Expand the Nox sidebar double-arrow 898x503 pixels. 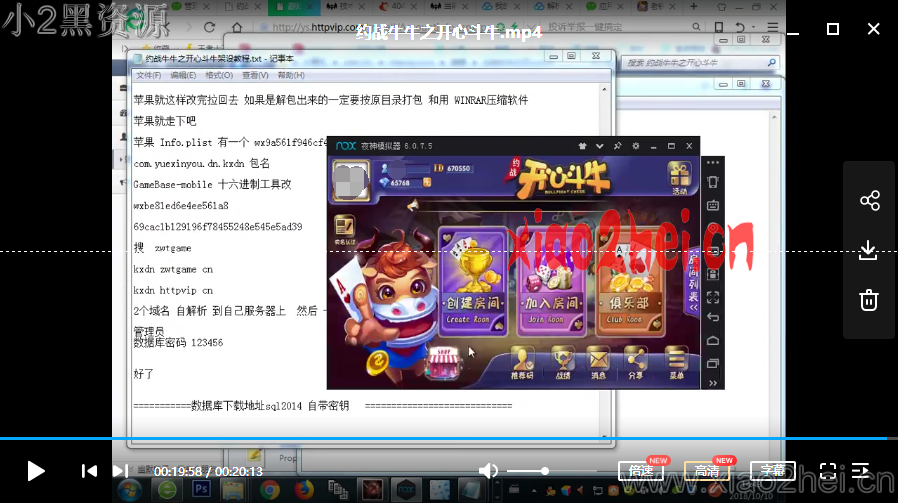pos(713,383)
